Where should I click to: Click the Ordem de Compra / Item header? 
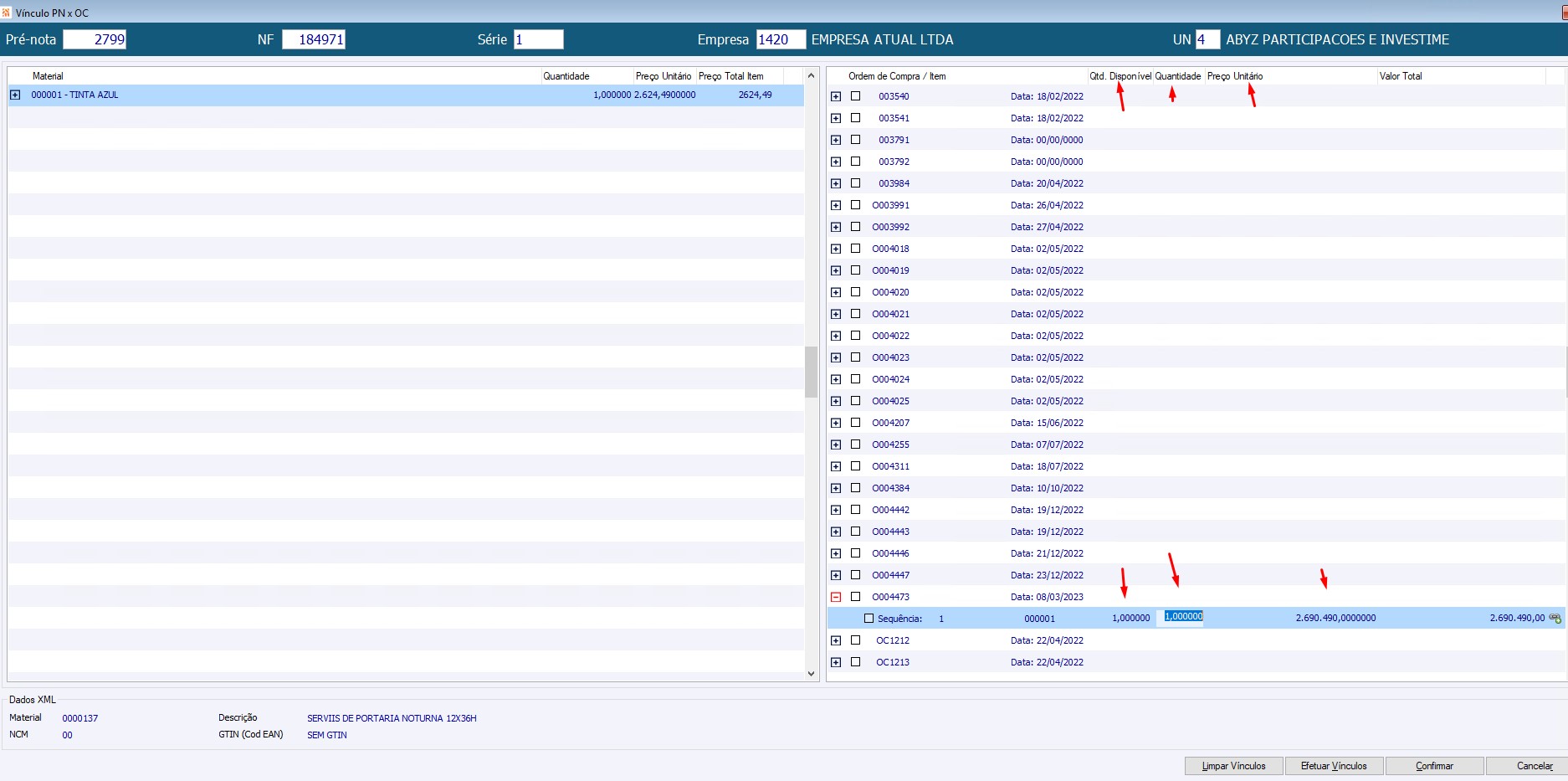(897, 76)
